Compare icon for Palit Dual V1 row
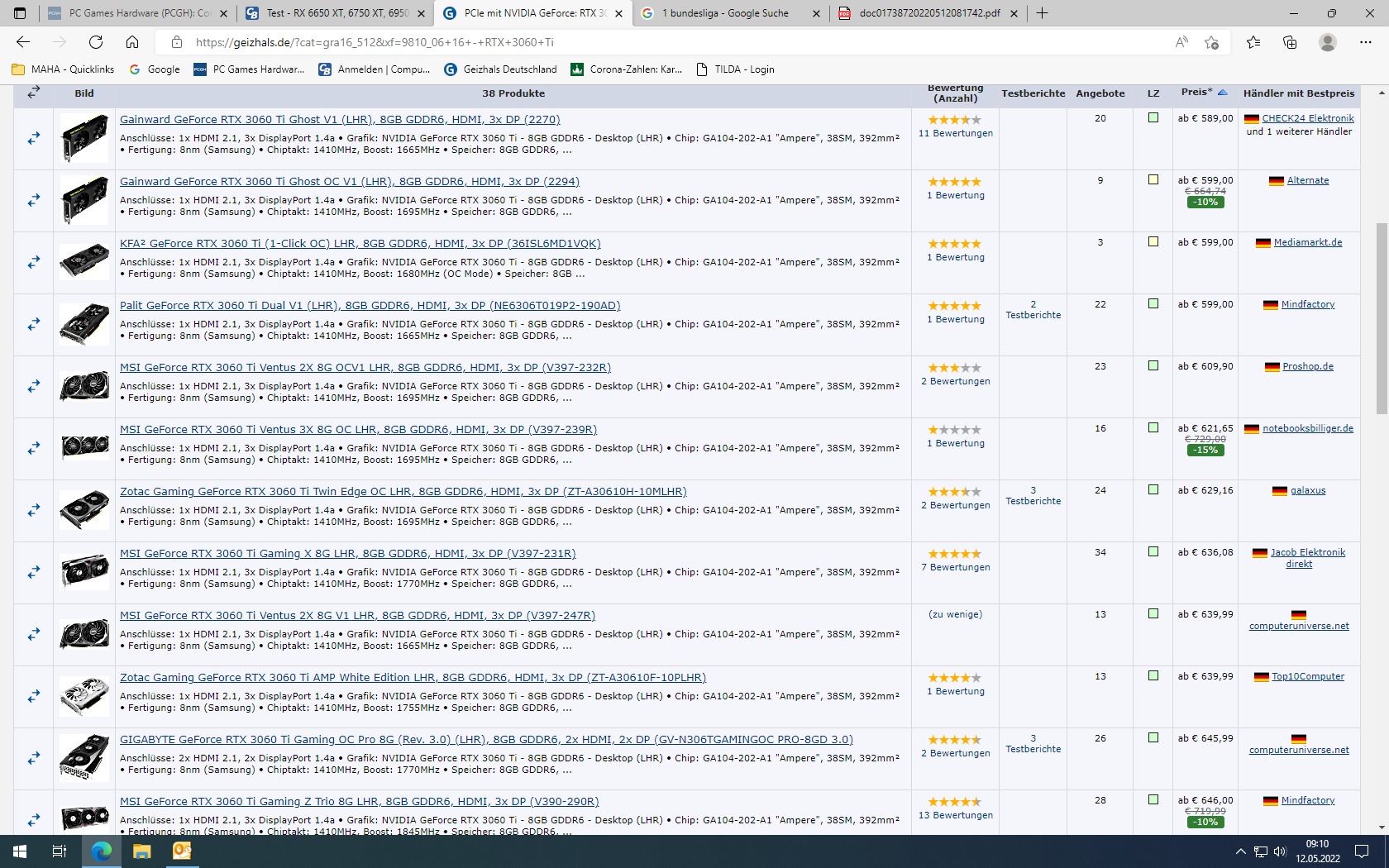Image resolution: width=1389 pixels, height=868 pixels. point(34,324)
